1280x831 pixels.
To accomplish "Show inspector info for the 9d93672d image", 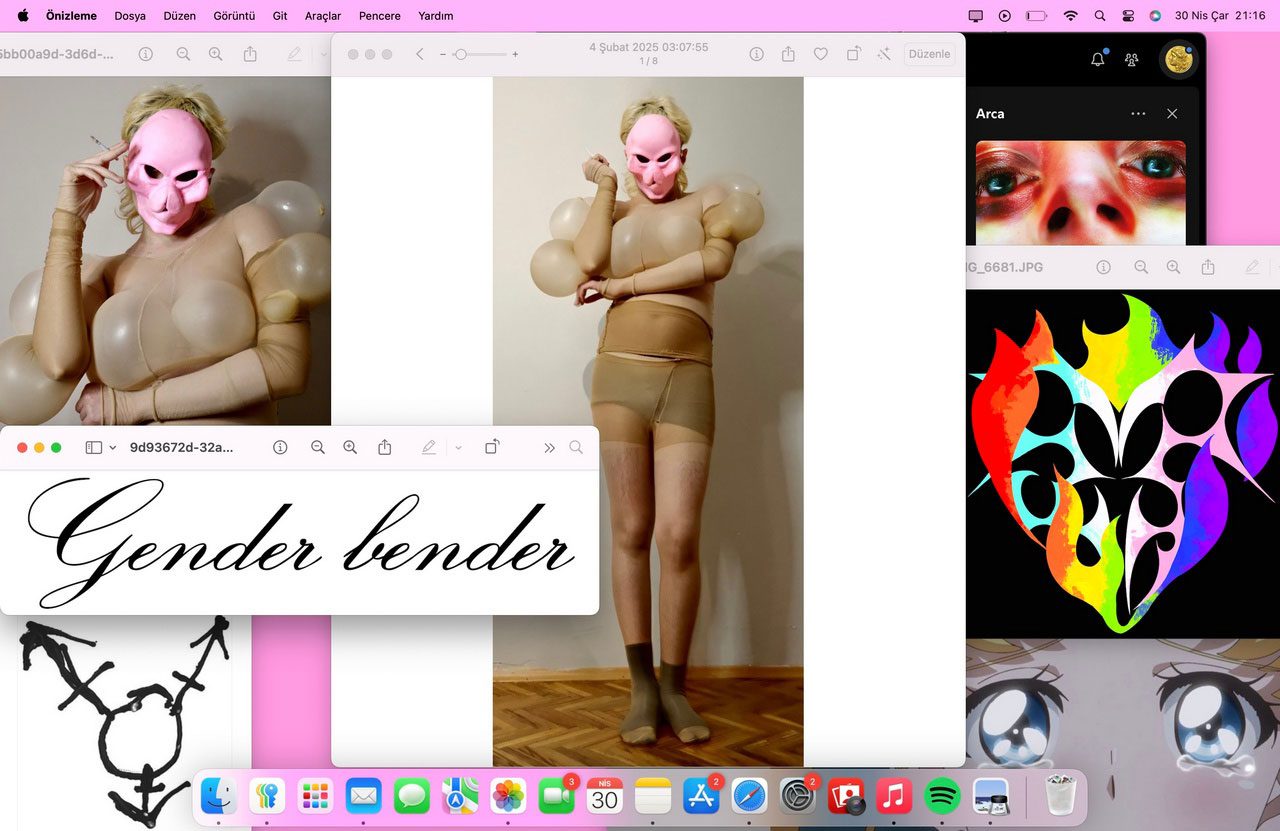I will (x=280, y=448).
